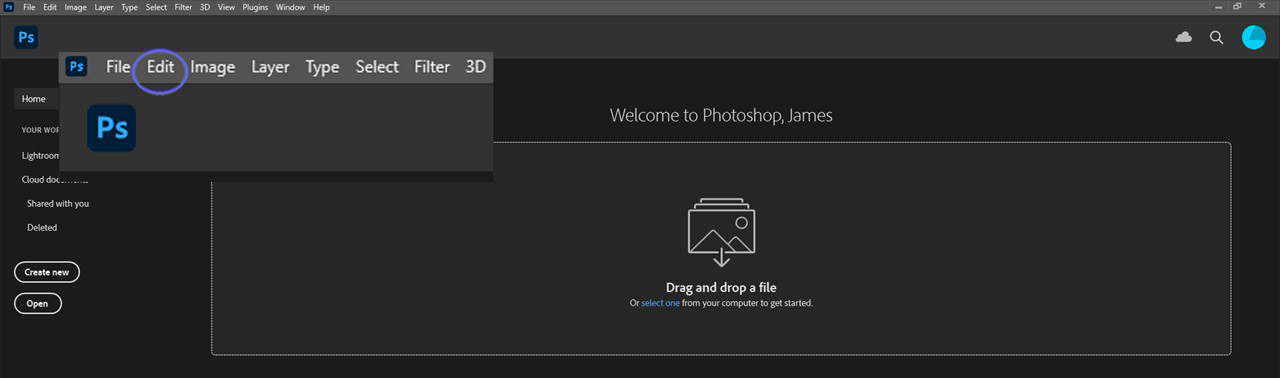Select the Home tab in sidebar
The width and height of the screenshot is (1280, 378).
coord(36,99)
